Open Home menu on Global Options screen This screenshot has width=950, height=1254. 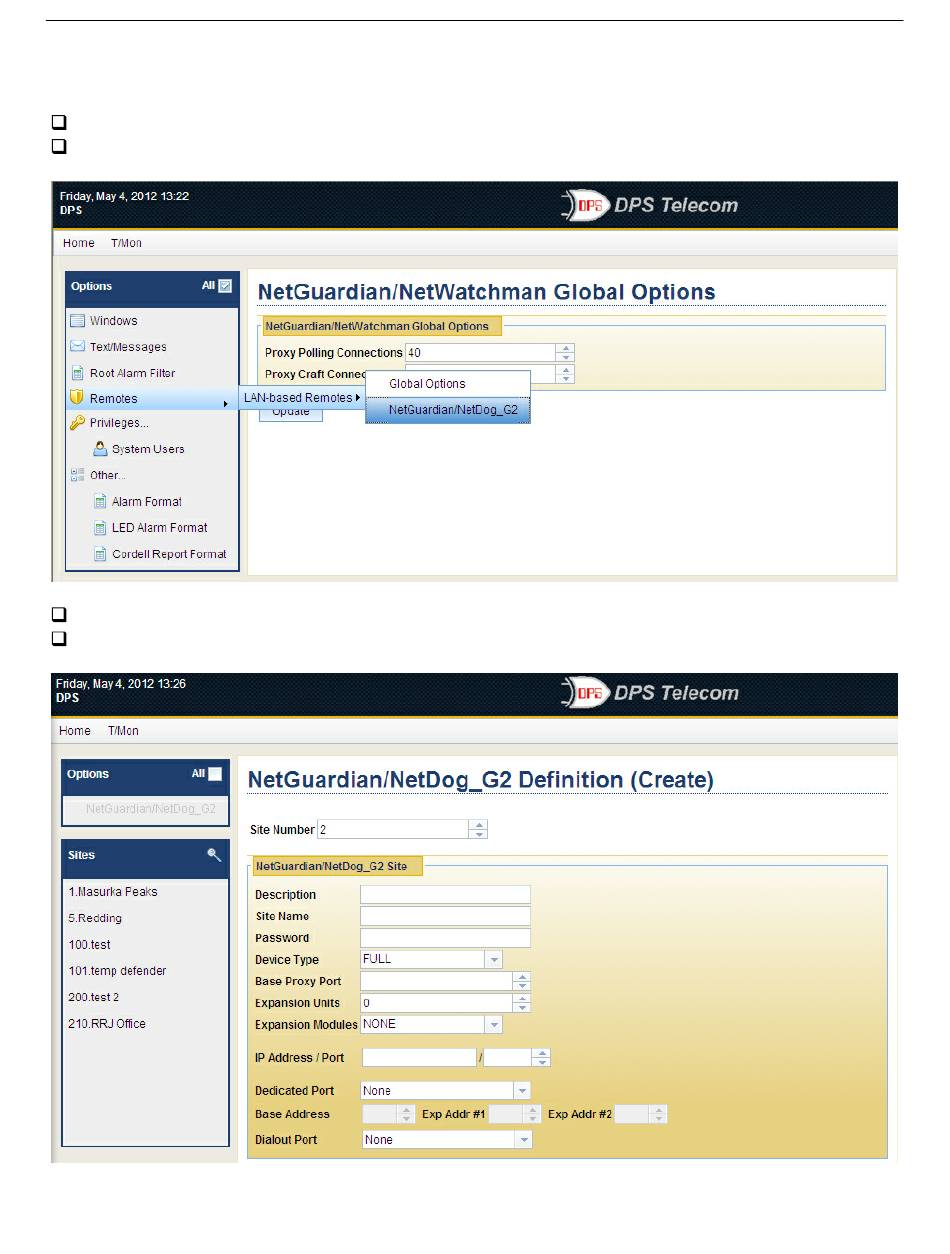[x=79, y=243]
